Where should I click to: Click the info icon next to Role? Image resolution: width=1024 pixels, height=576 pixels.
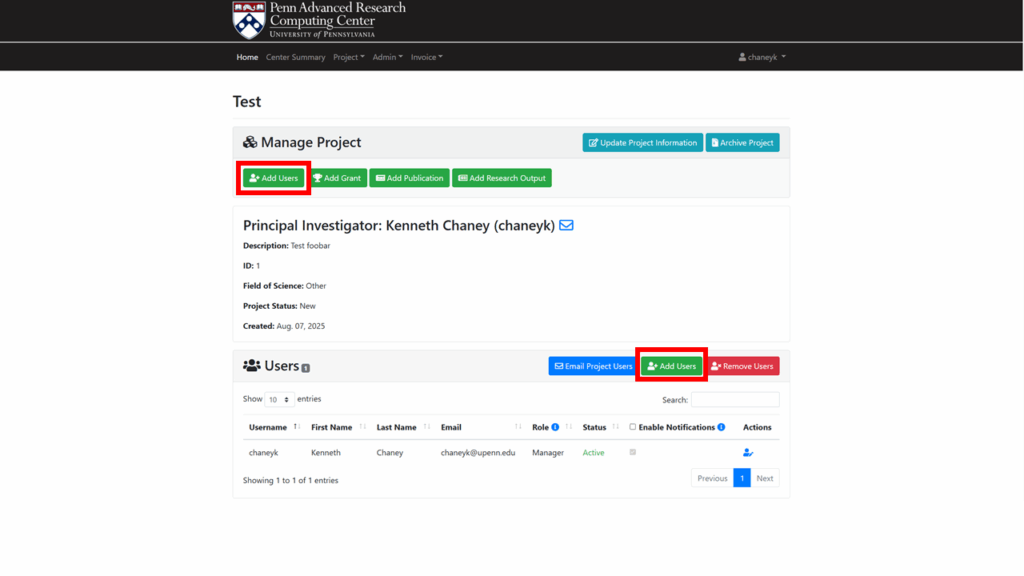click(x=555, y=427)
